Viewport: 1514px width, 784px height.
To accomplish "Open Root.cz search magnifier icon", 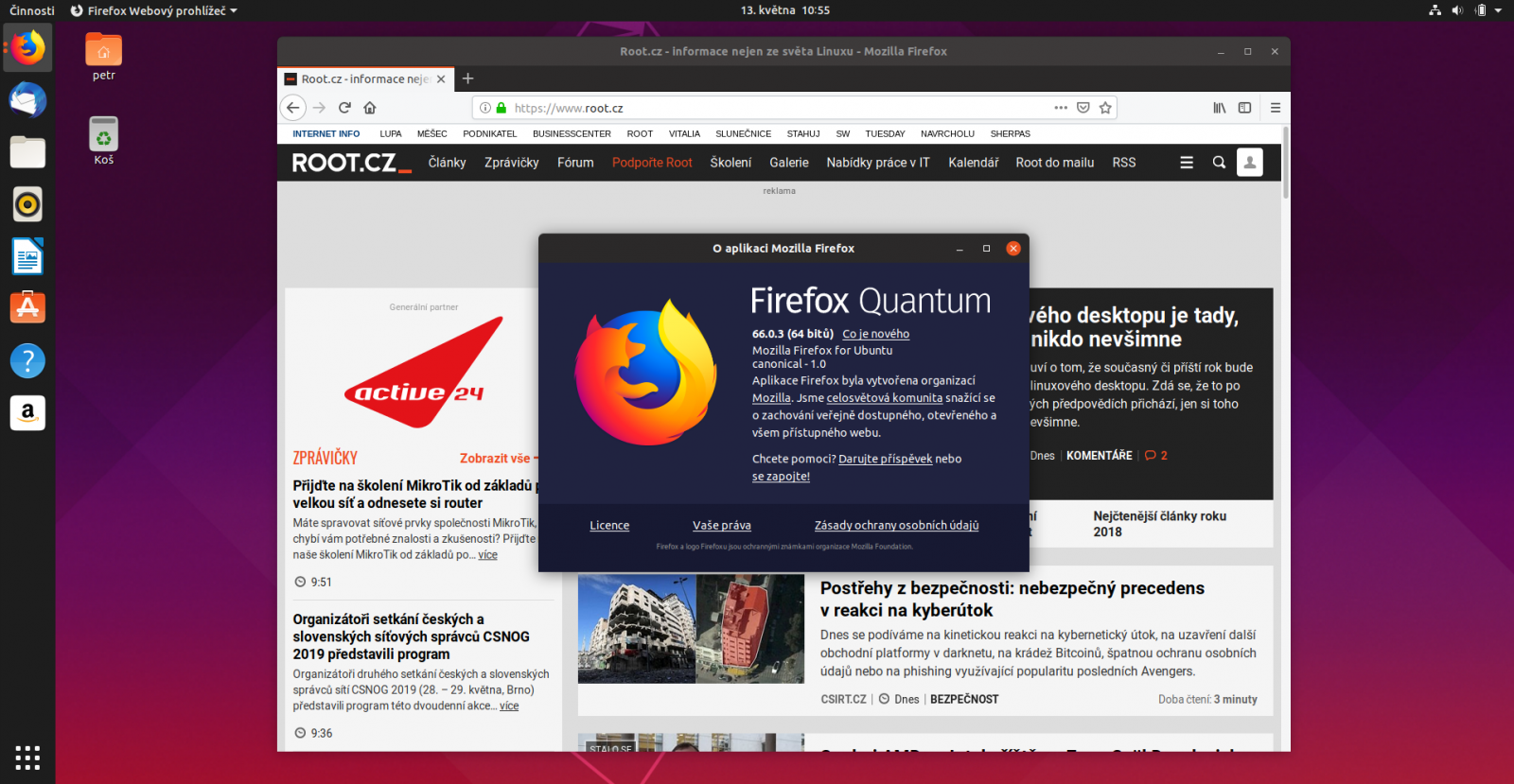I will point(1219,163).
